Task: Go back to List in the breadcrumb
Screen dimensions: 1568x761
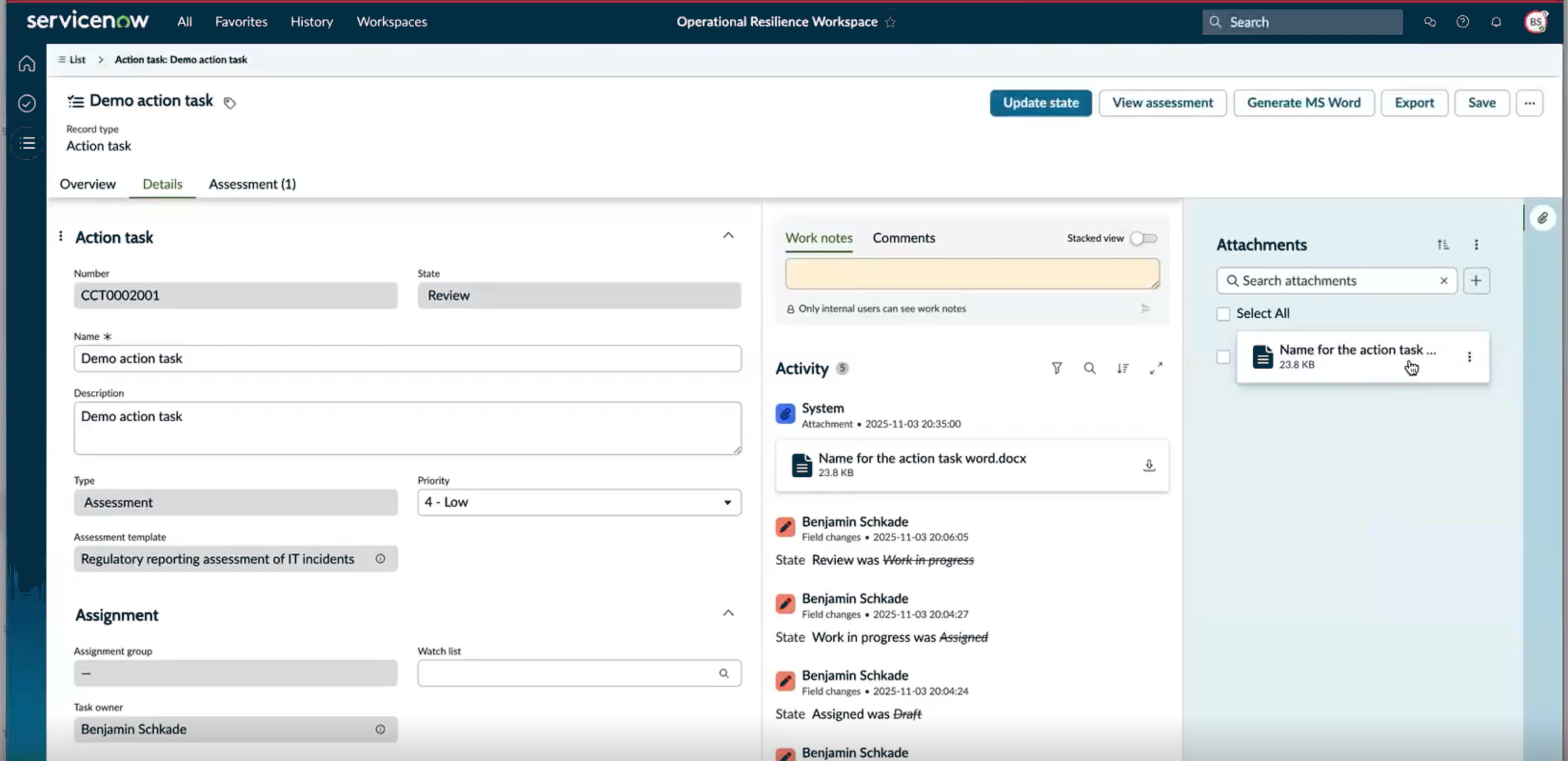Action: (x=72, y=60)
